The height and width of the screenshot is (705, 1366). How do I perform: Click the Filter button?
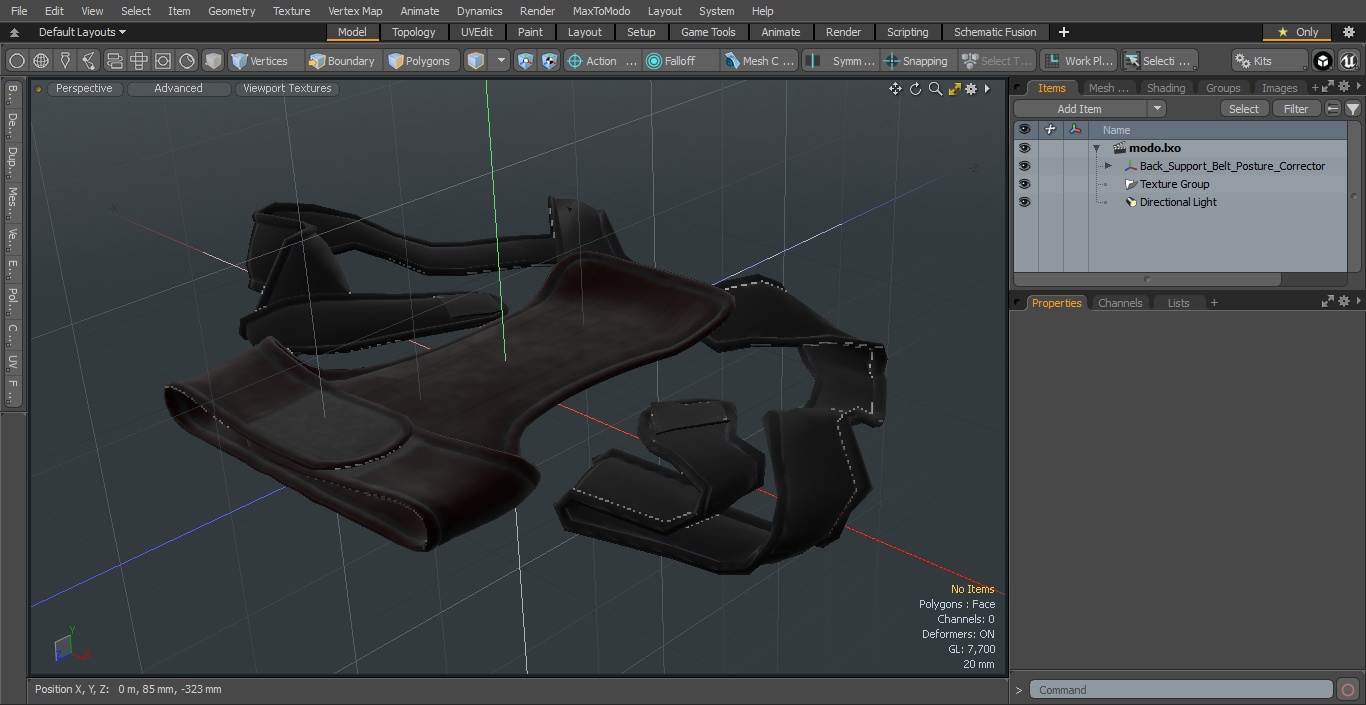(1296, 109)
